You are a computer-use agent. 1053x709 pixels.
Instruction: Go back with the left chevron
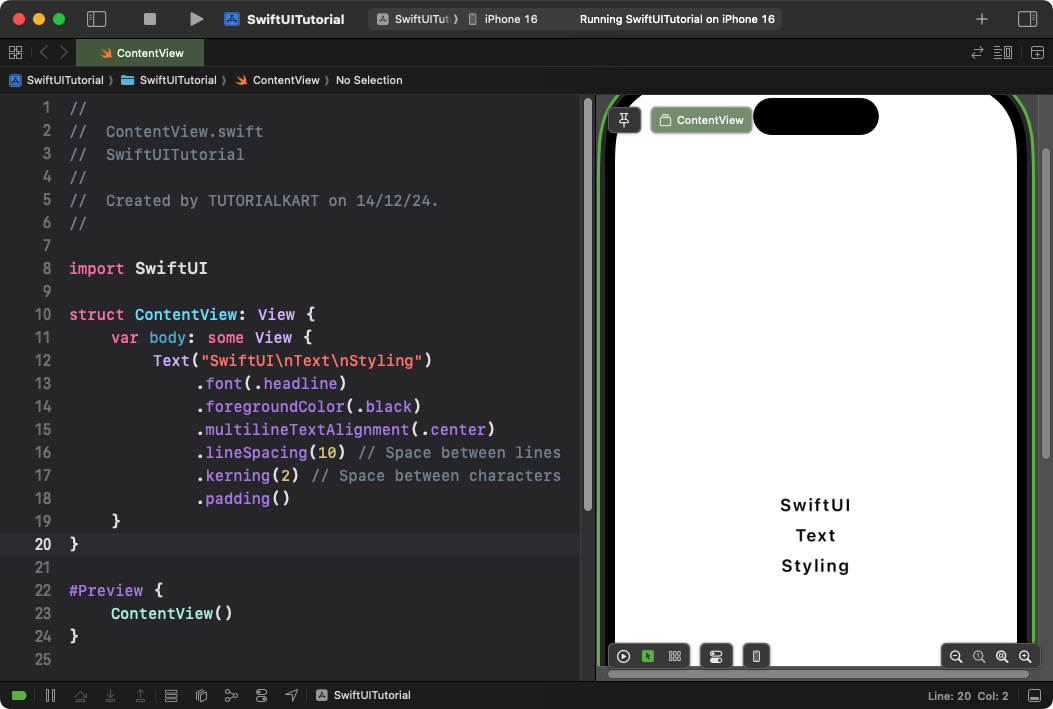click(44, 52)
